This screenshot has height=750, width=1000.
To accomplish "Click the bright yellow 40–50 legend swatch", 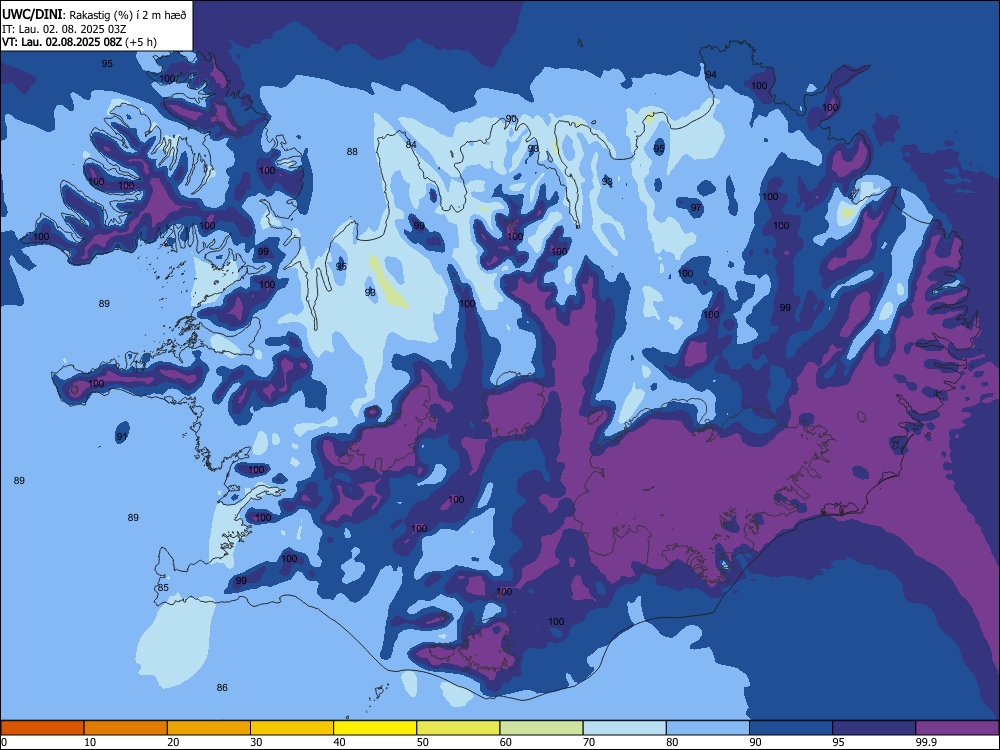I will pyautogui.click(x=375, y=728).
